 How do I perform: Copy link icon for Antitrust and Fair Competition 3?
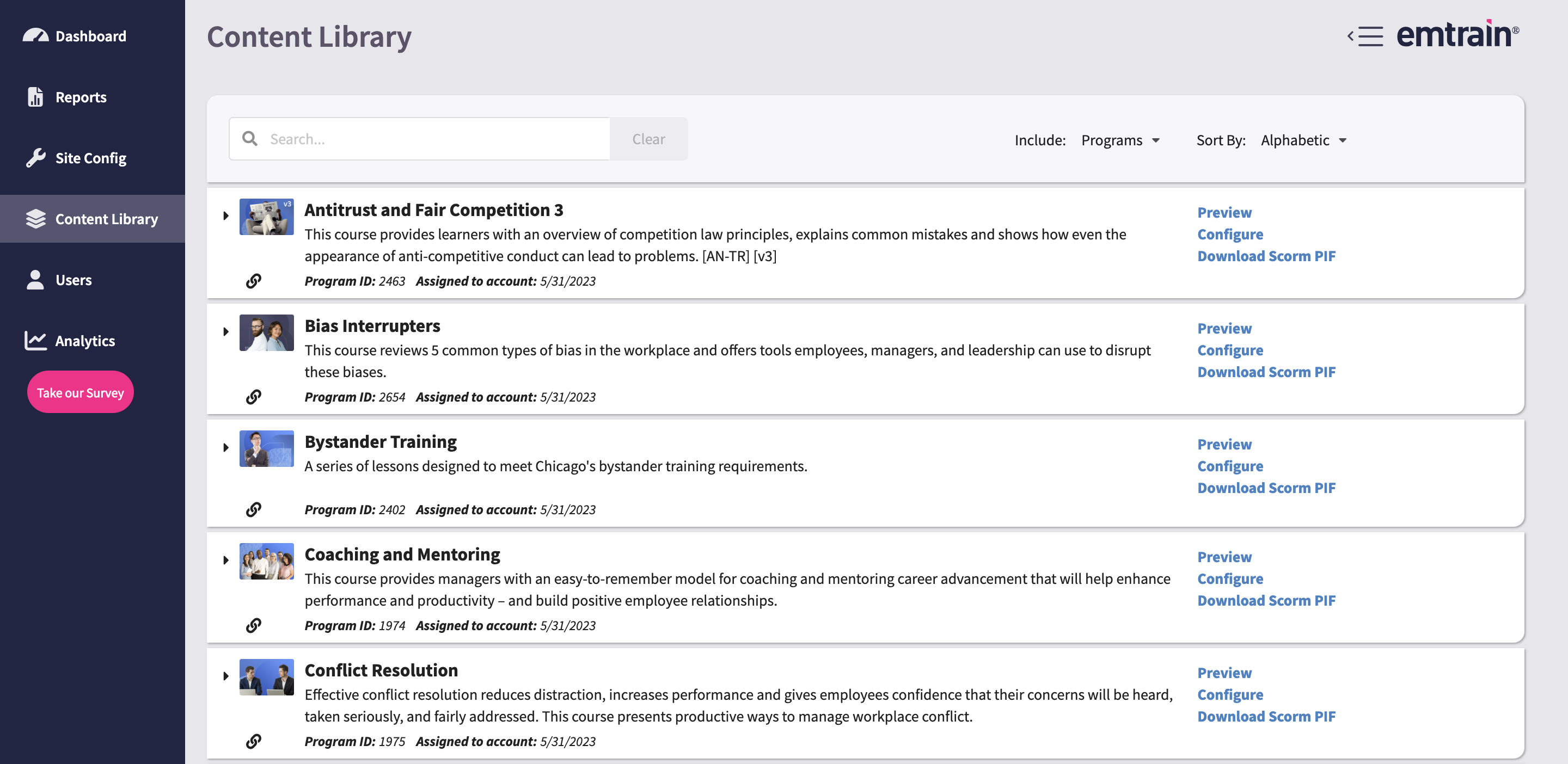click(x=254, y=281)
